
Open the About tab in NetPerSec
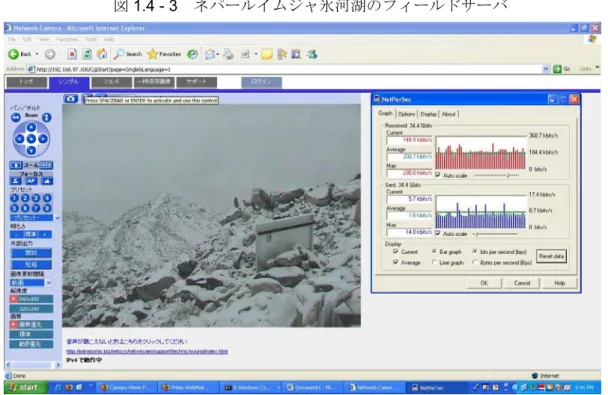click(x=449, y=114)
